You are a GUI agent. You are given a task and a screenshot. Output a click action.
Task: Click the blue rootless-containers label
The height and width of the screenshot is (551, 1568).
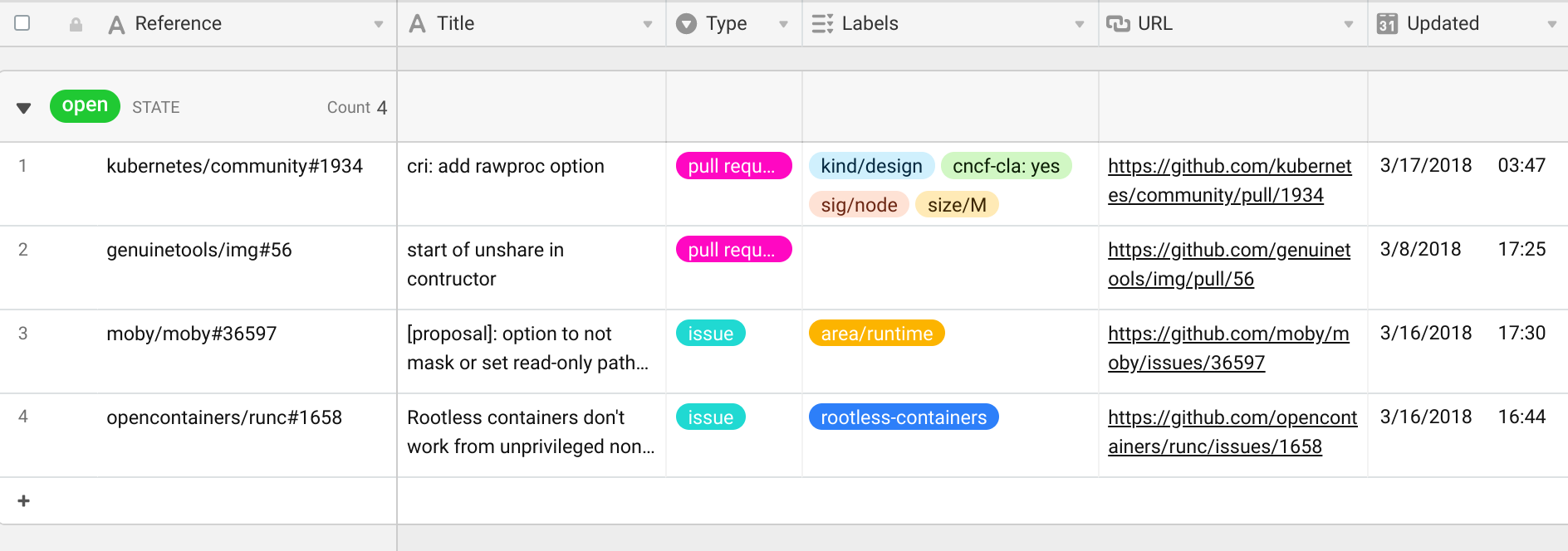pyautogui.click(x=904, y=417)
